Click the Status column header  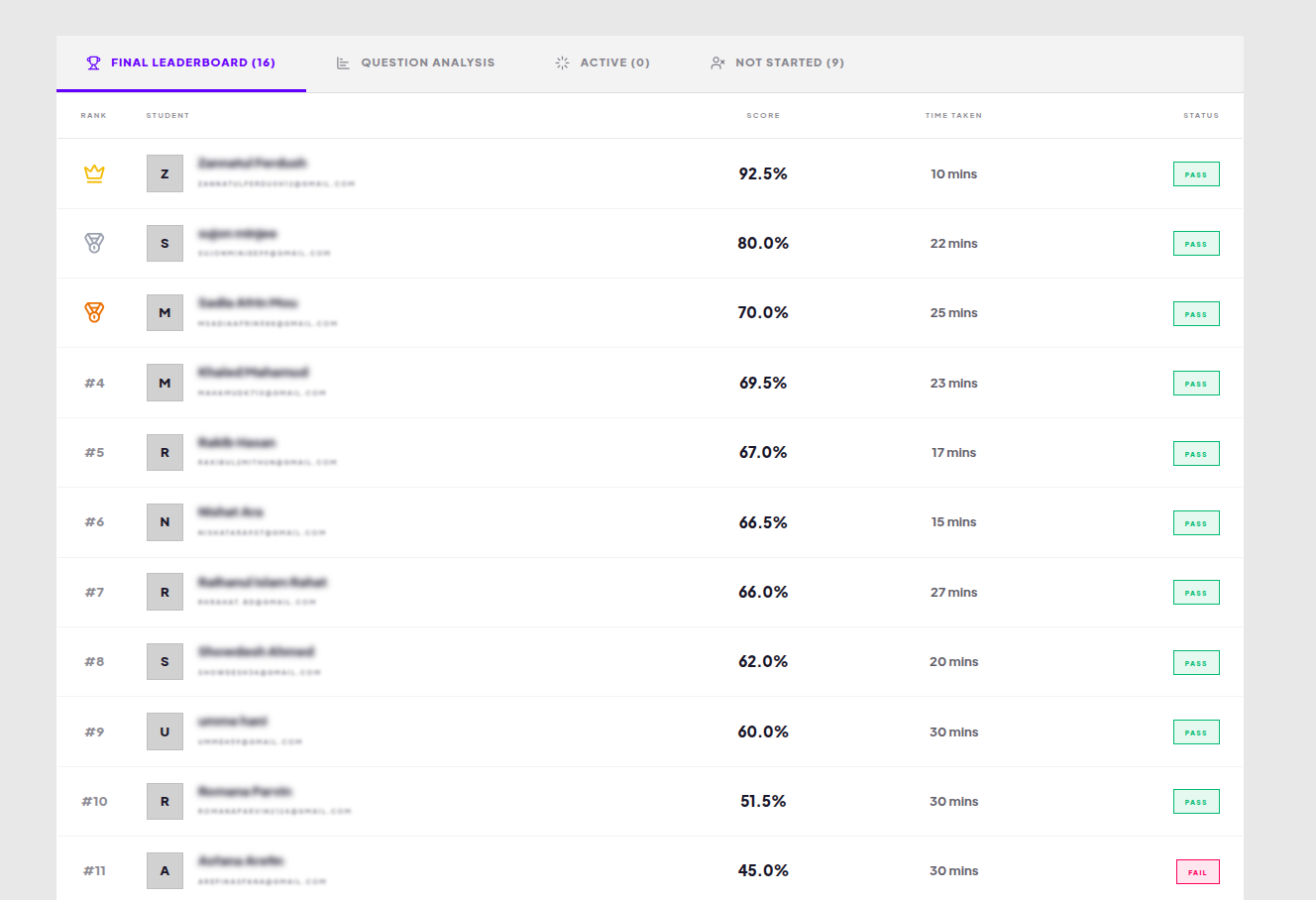(x=1201, y=116)
